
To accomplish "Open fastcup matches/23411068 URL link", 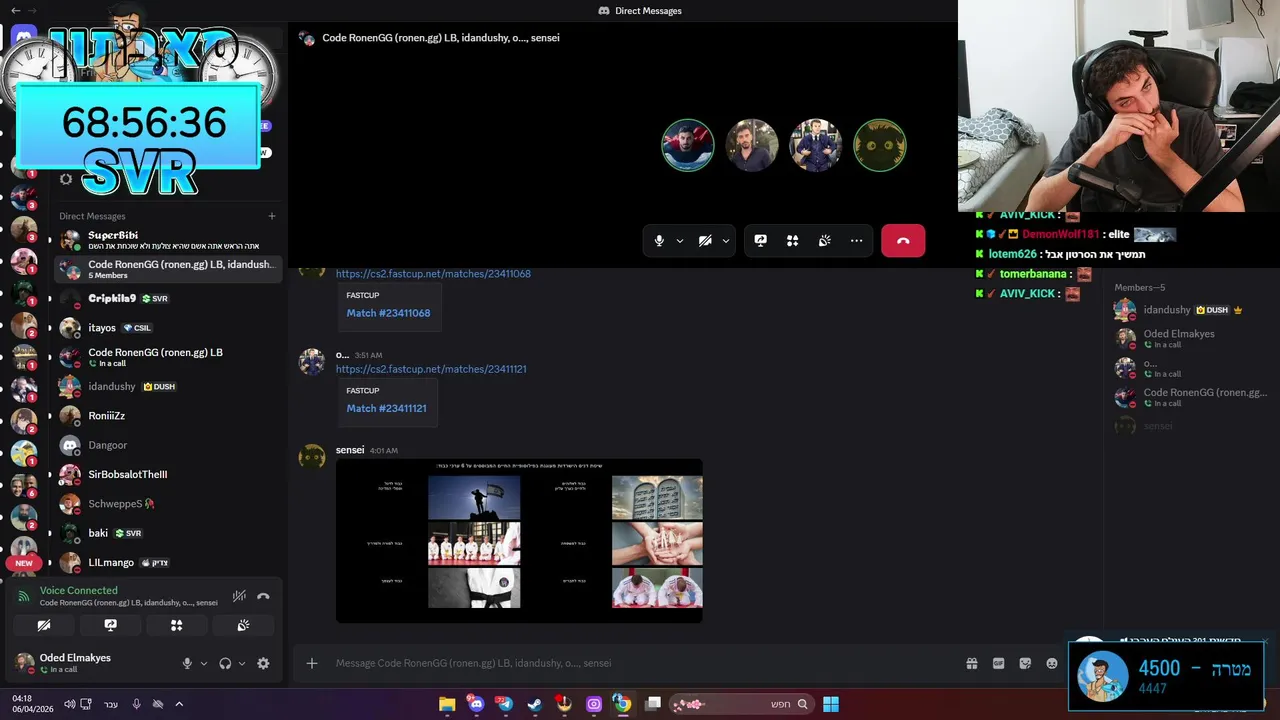I will [x=433, y=274].
